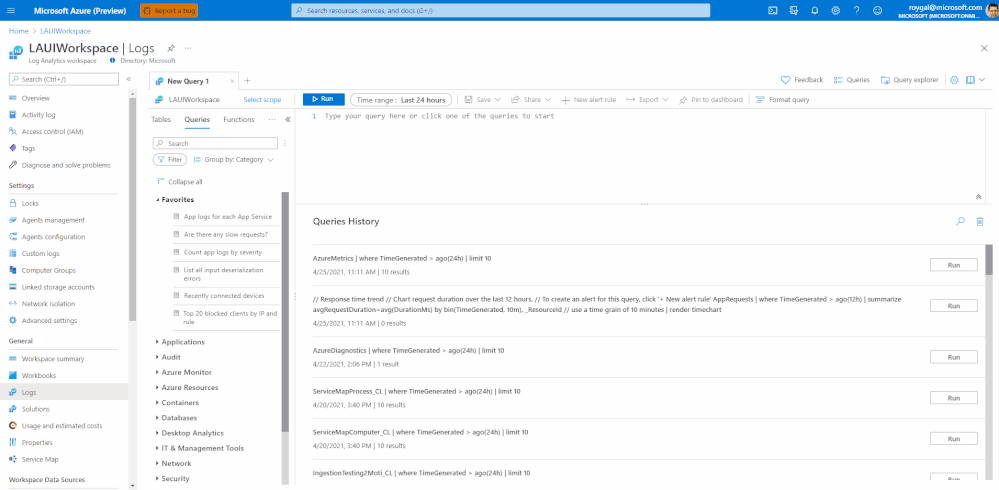999x490 pixels.
Task: Run the AzureDiagnostics history query
Action: (954, 357)
